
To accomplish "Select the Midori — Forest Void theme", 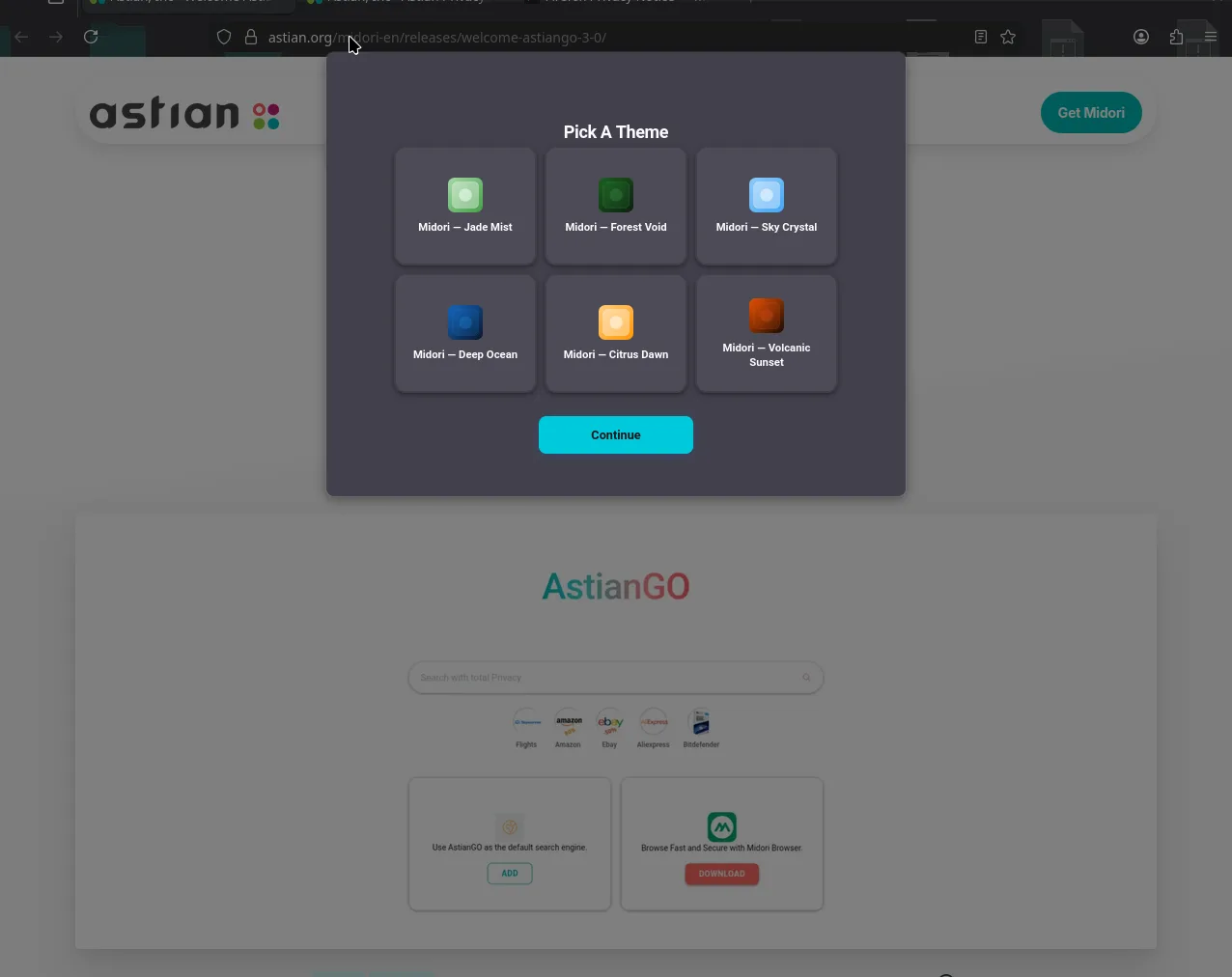I will 616,206.
